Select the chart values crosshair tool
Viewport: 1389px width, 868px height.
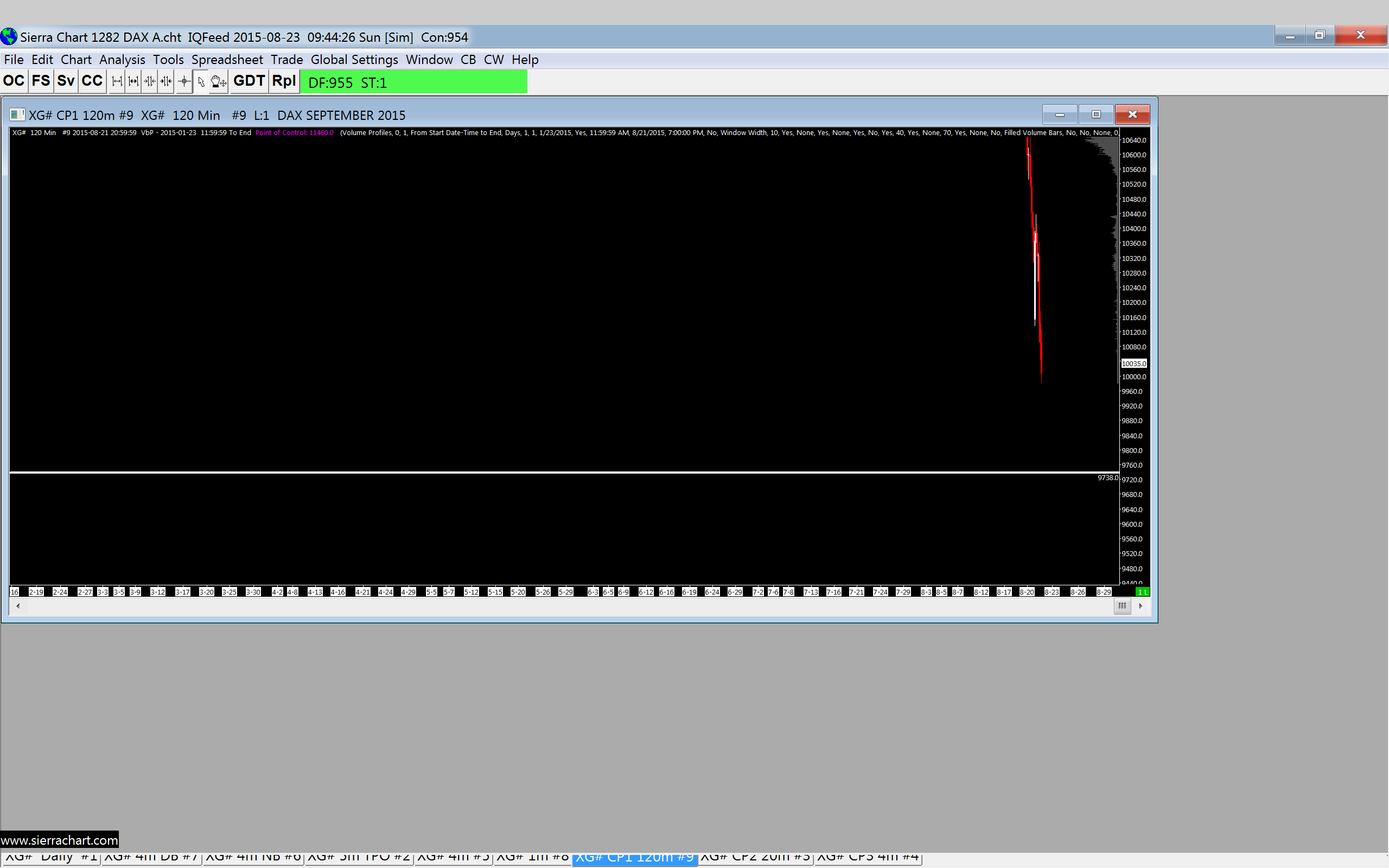(184, 81)
